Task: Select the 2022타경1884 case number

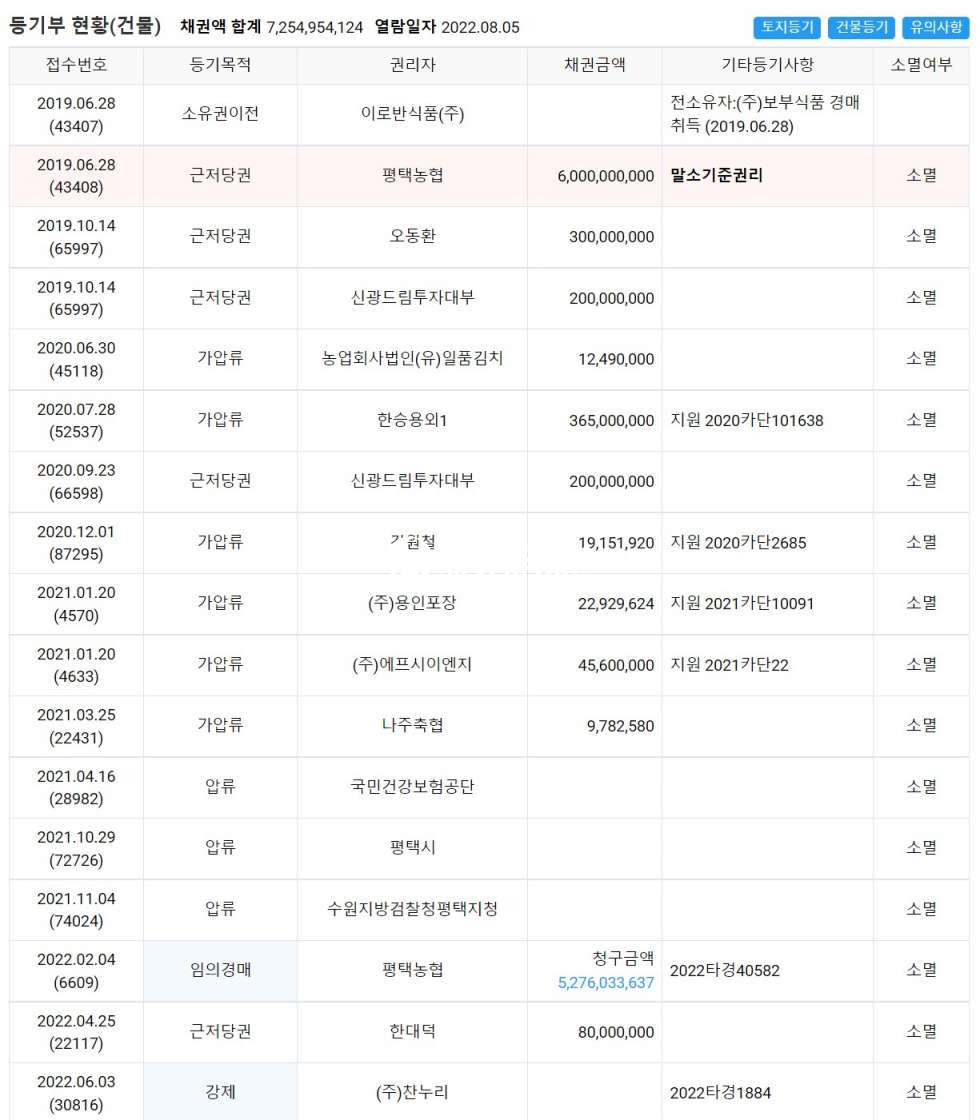Action: (720, 1093)
